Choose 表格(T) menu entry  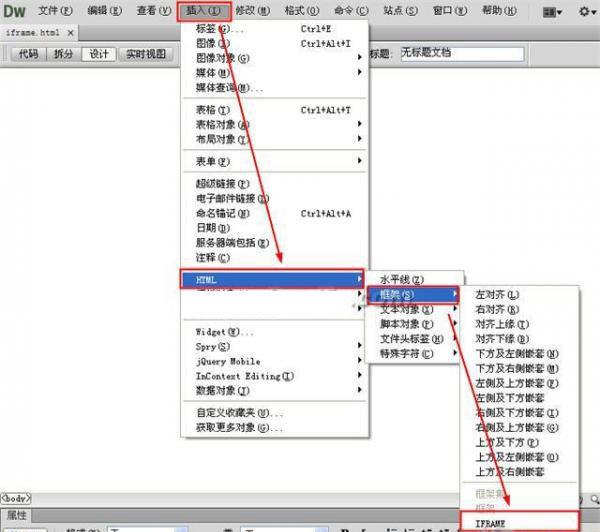click(x=275, y=110)
